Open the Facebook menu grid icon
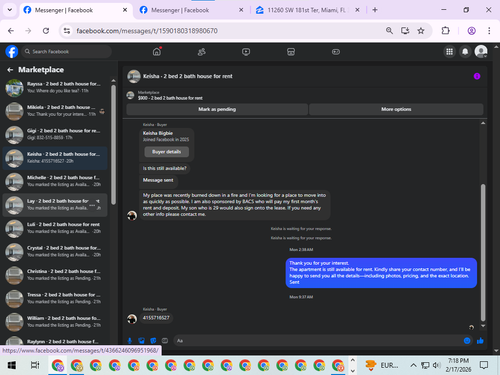 point(449,52)
